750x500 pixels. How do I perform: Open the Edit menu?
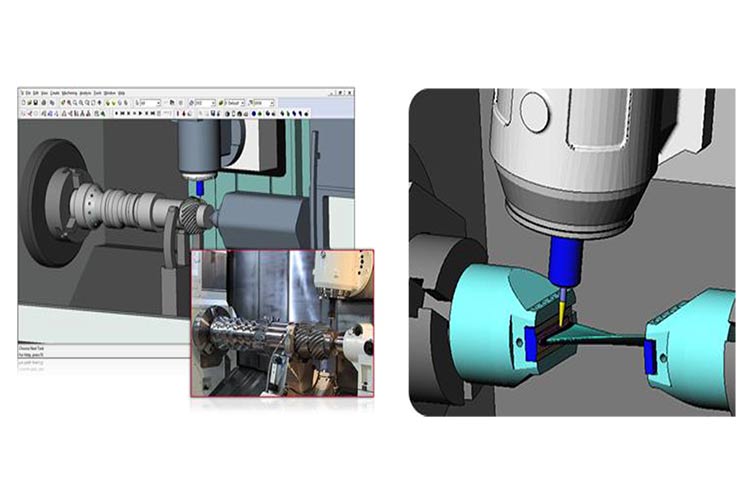(x=36, y=93)
